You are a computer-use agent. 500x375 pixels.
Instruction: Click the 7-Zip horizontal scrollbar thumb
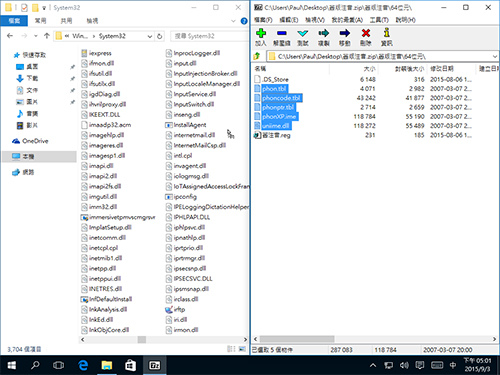(x=297, y=339)
